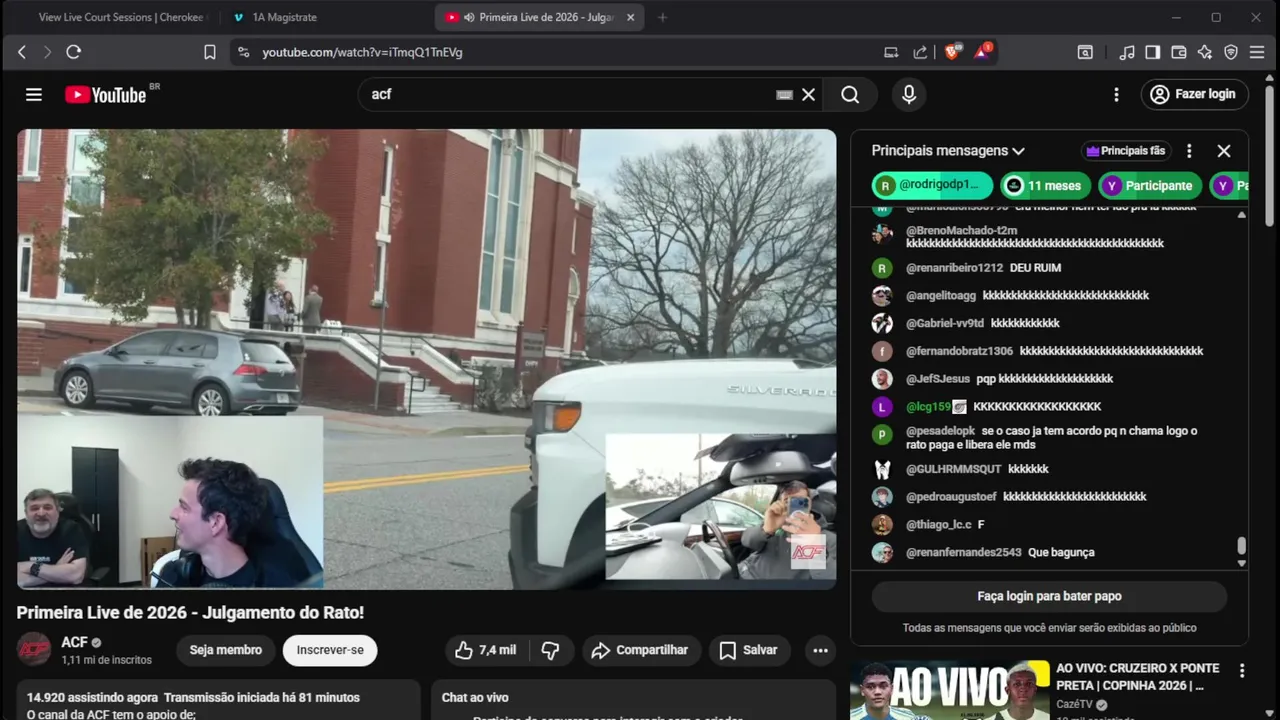Open the ACF channel name link
The image size is (1280, 720).
74,642
